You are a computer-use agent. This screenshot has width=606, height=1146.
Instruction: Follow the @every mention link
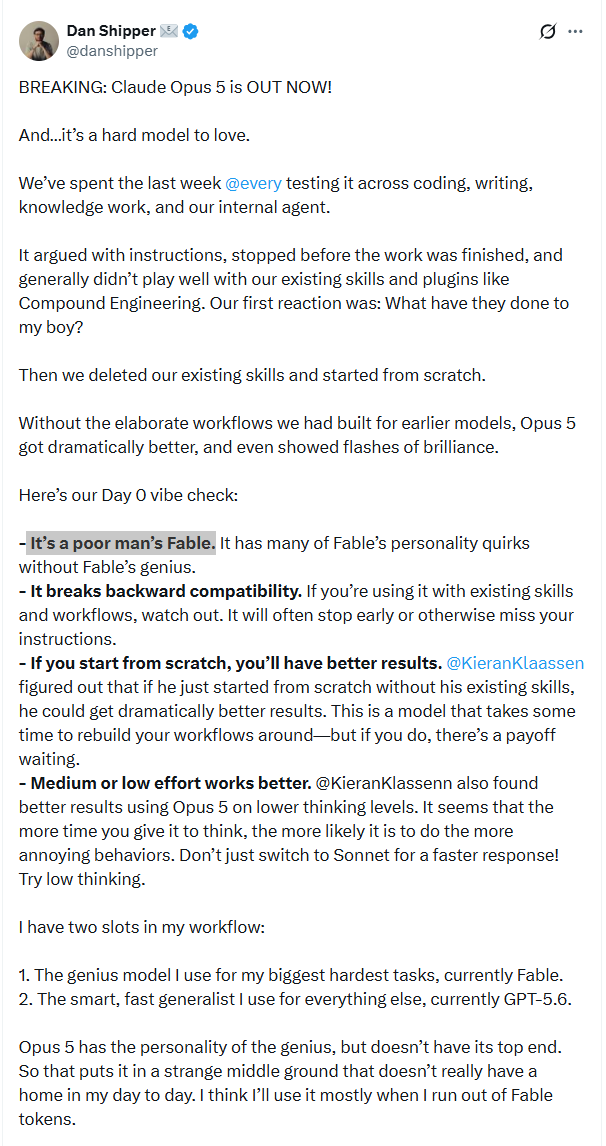tap(253, 183)
